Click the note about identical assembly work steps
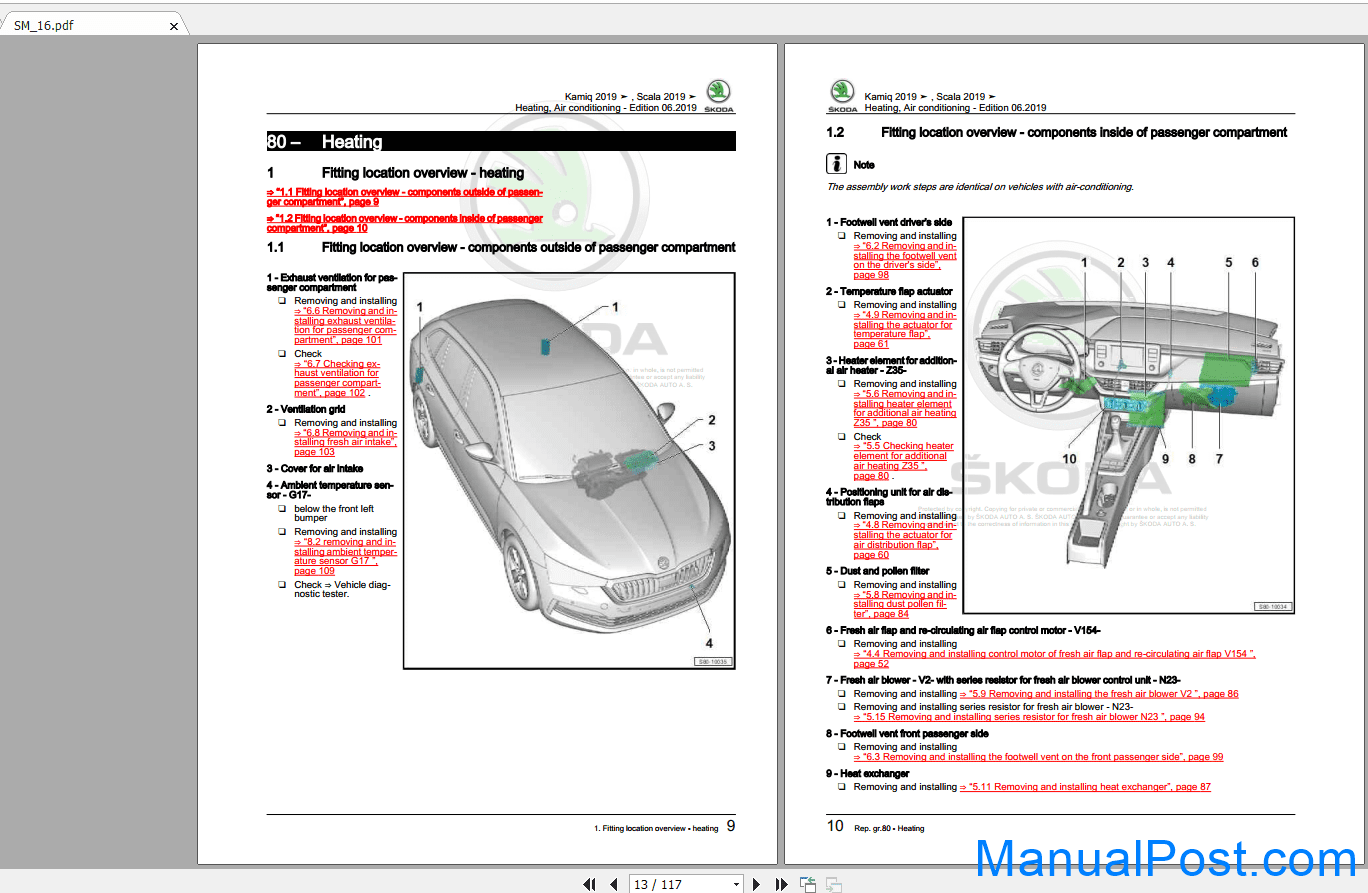 point(980,187)
